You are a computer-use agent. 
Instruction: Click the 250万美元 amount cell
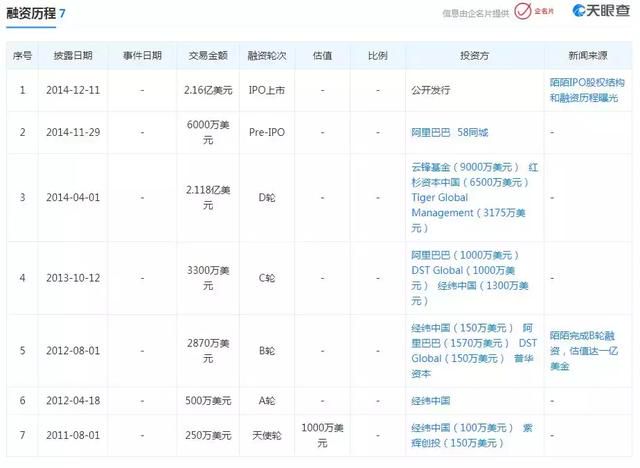tap(208, 435)
